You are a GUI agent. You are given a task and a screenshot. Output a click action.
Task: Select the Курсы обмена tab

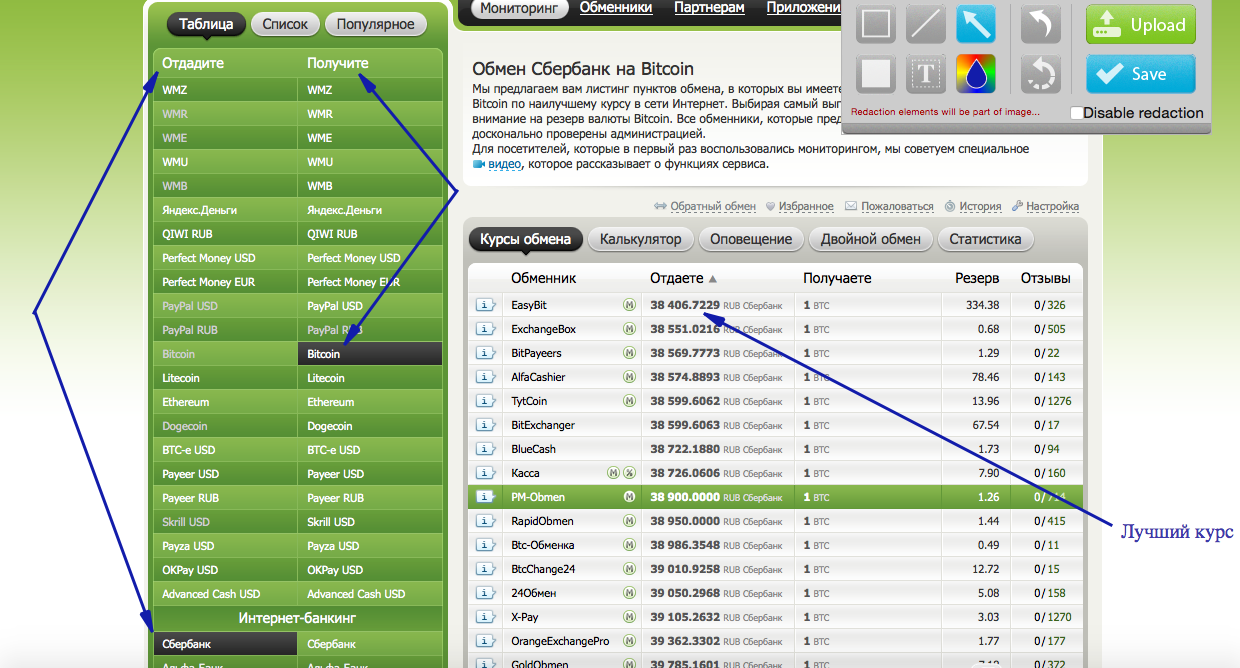click(x=526, y=239)
